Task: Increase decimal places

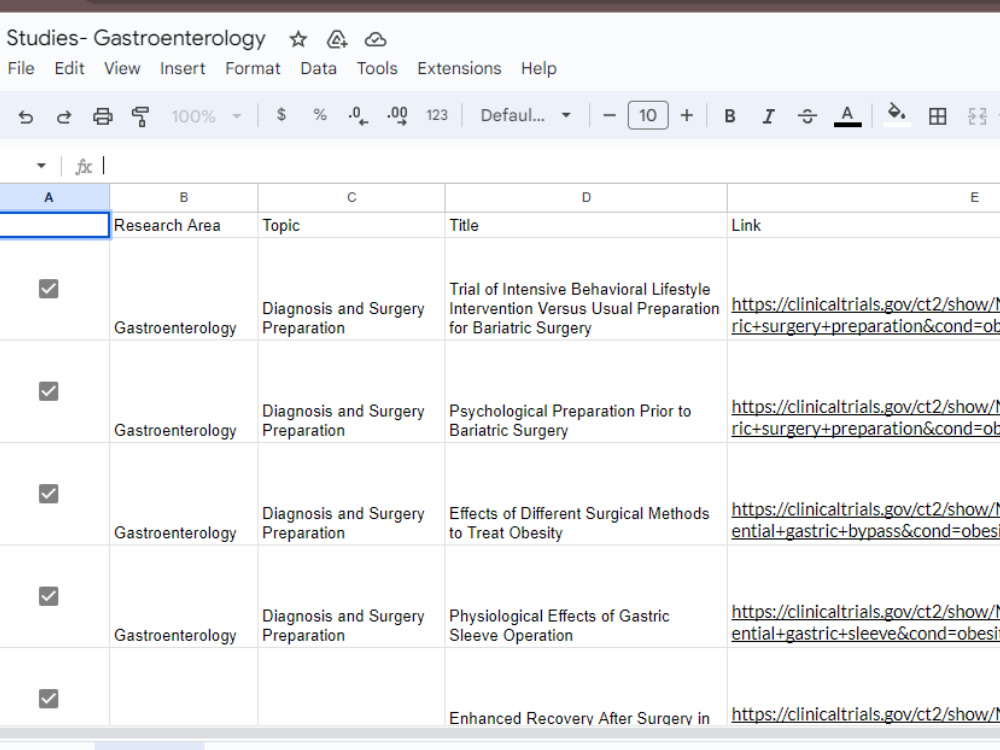Action: 397,115
